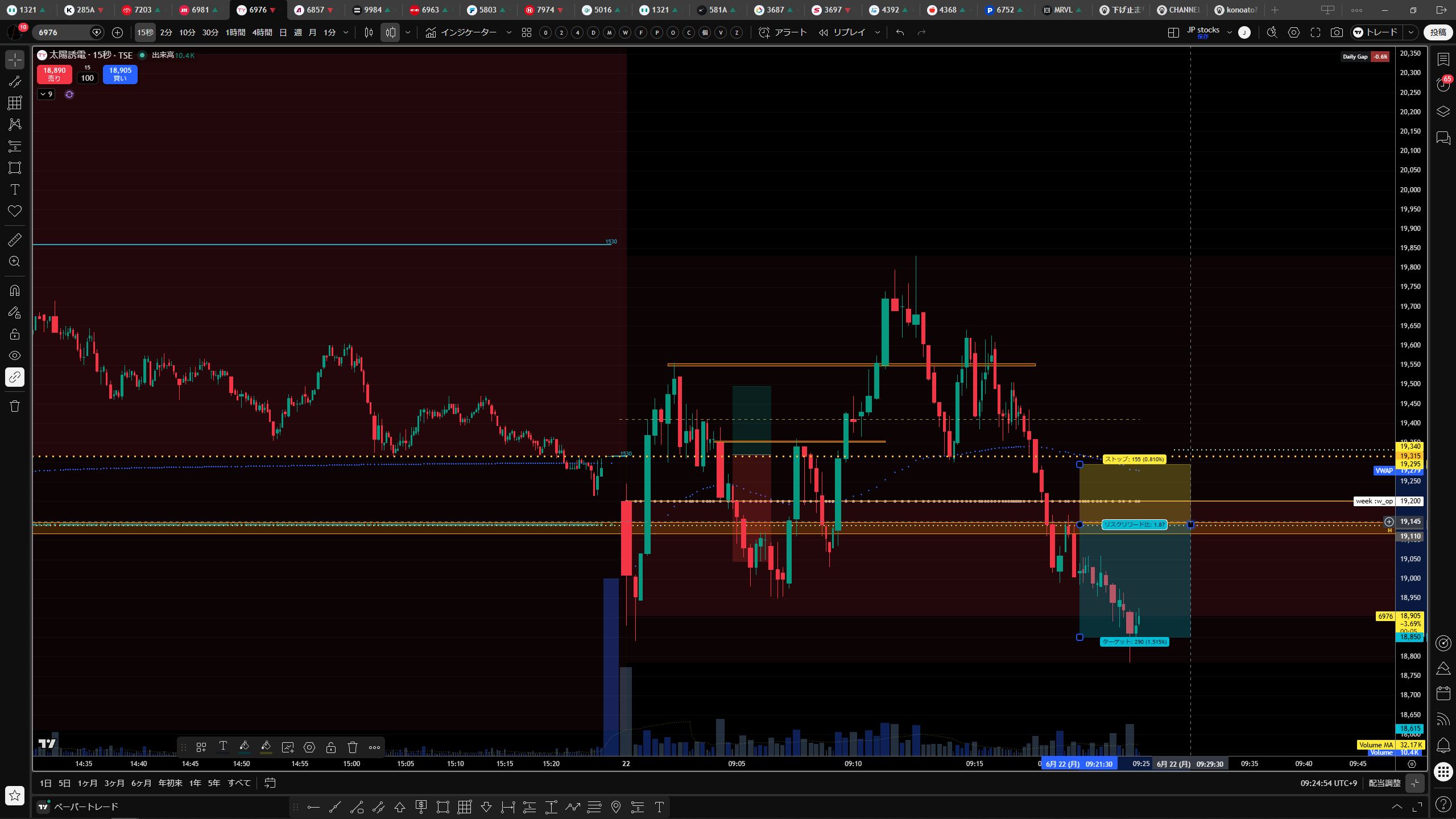Collapse the indicator legend with 9 chevron
The image size is (1456, 819).
click(x=46, y=94)
